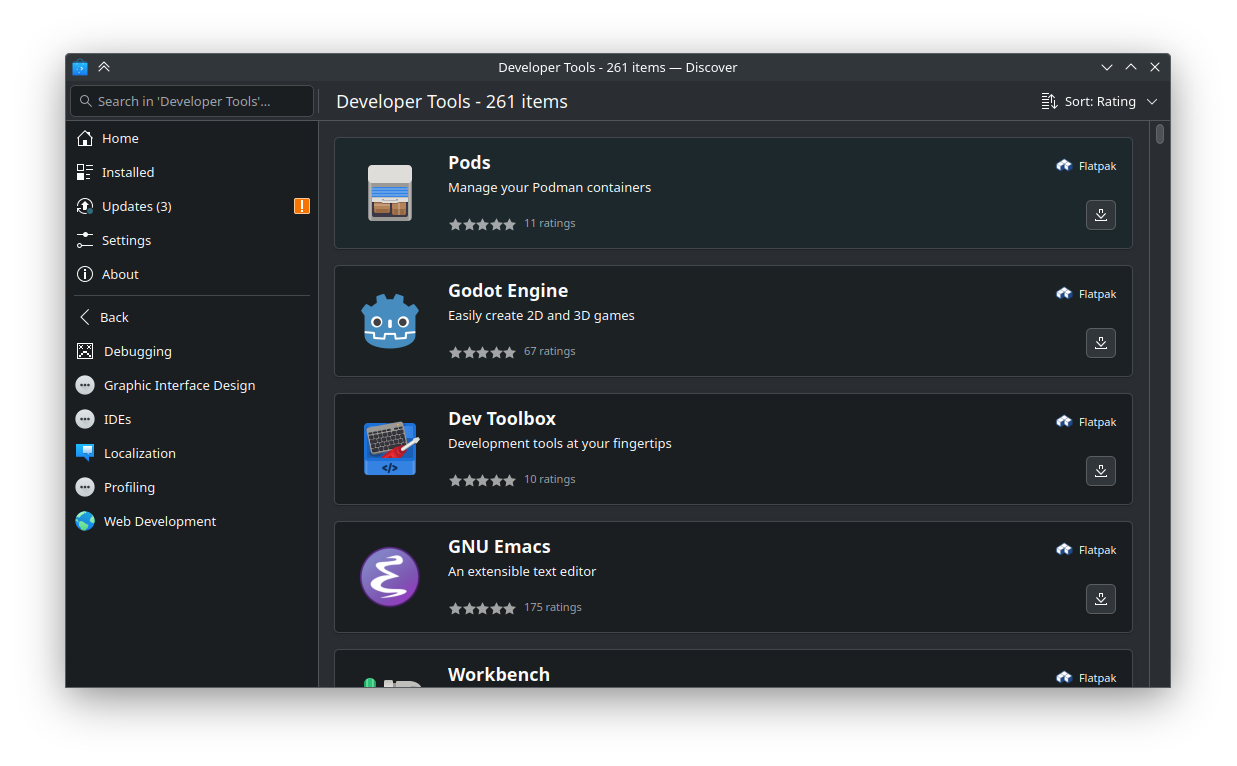Minimize the Discover window
The height and width of the screenshot is (766, 1237).
pos(1107,67)
